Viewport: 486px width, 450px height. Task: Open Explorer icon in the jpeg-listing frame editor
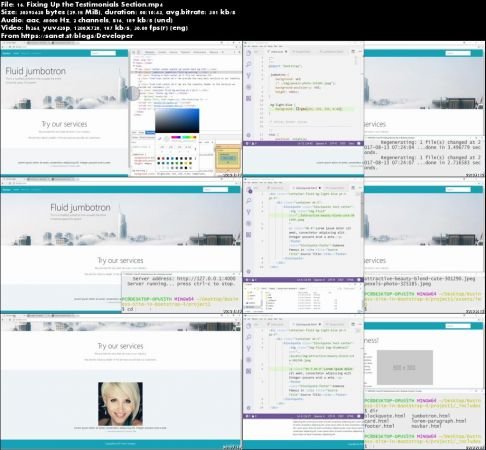pyautogui.click(x=249, y=190)
